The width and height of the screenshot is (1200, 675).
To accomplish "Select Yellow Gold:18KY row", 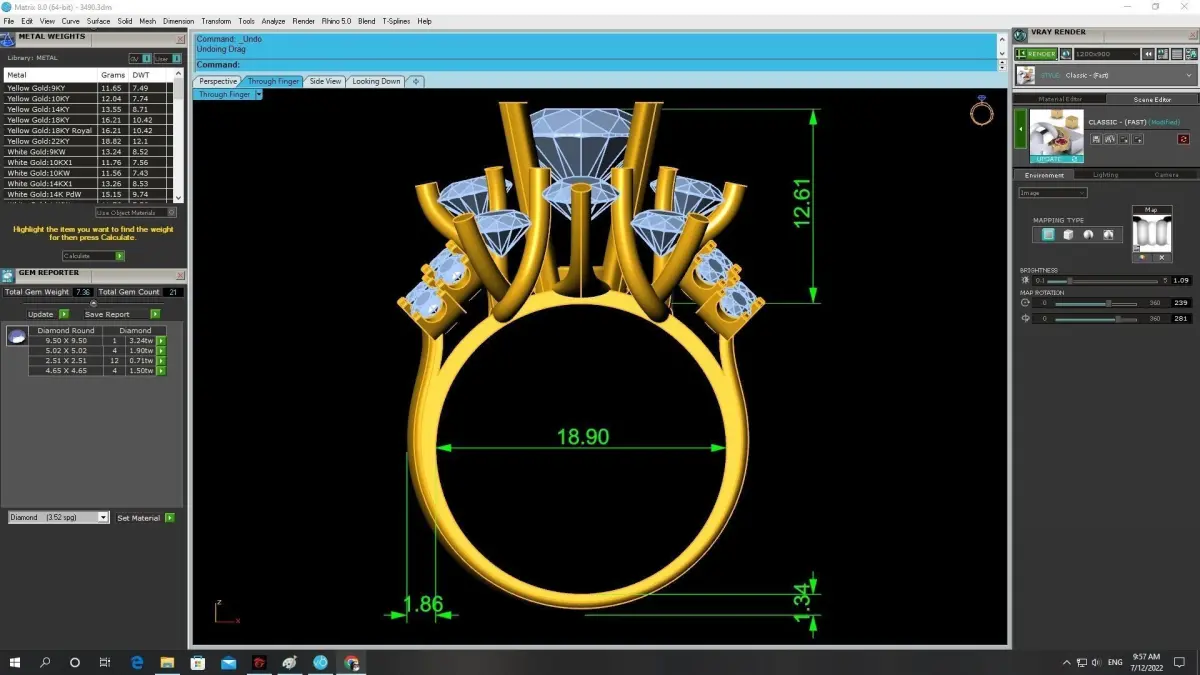I will pos(90,120).
